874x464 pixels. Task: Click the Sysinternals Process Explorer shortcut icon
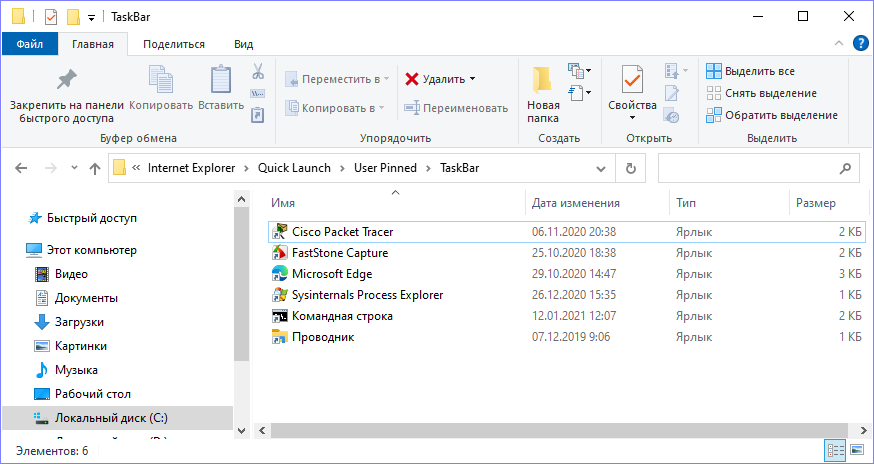pos(279,295)
